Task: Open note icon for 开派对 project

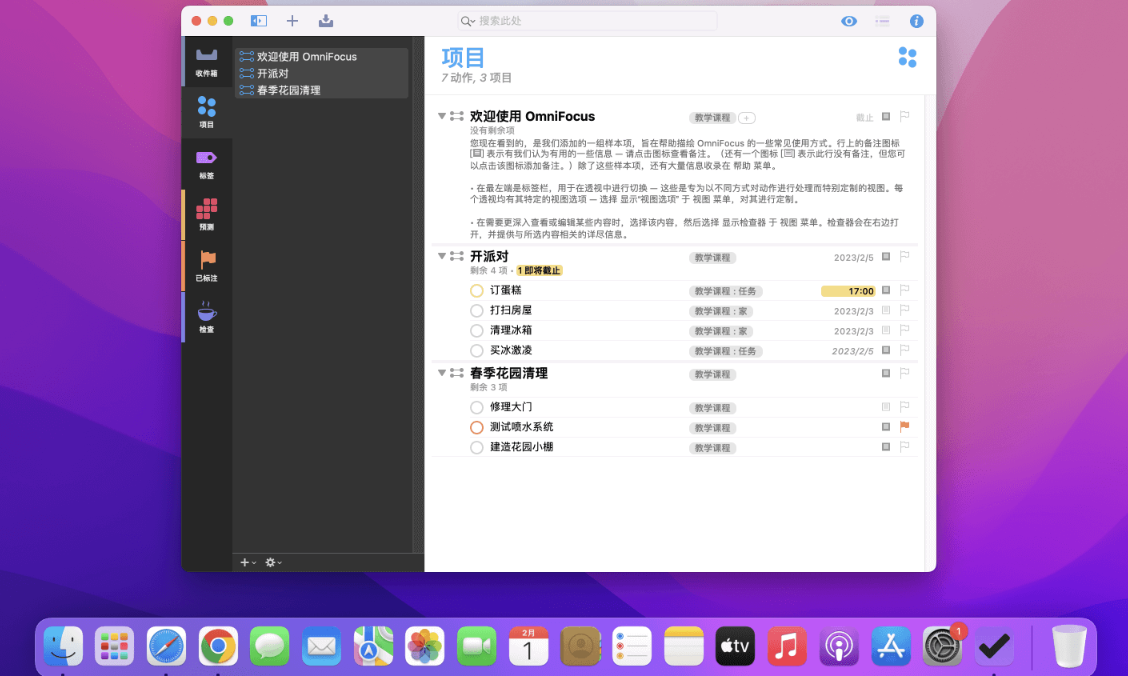Action: coord(886,256)
